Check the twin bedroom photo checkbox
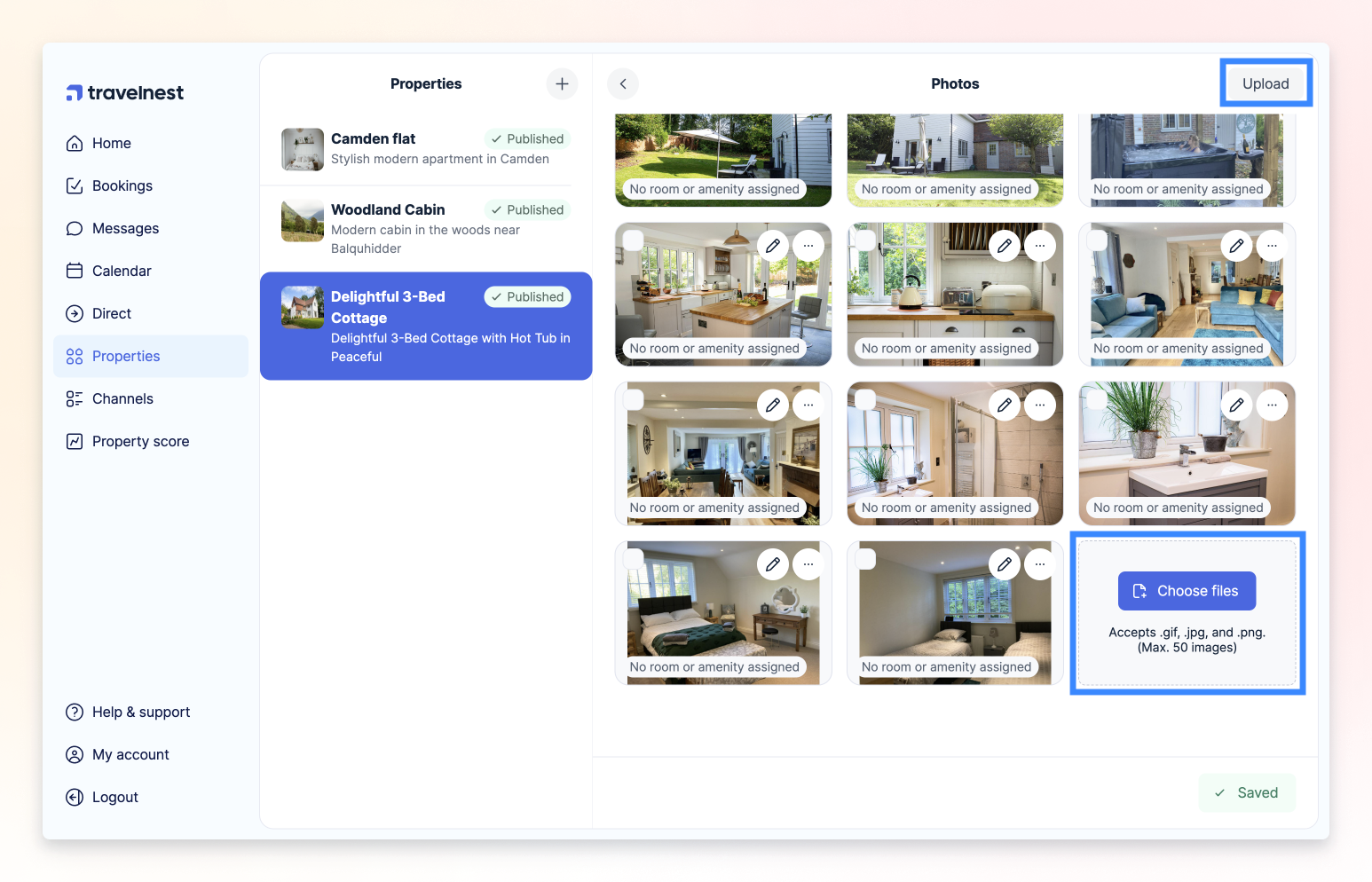 865,559
